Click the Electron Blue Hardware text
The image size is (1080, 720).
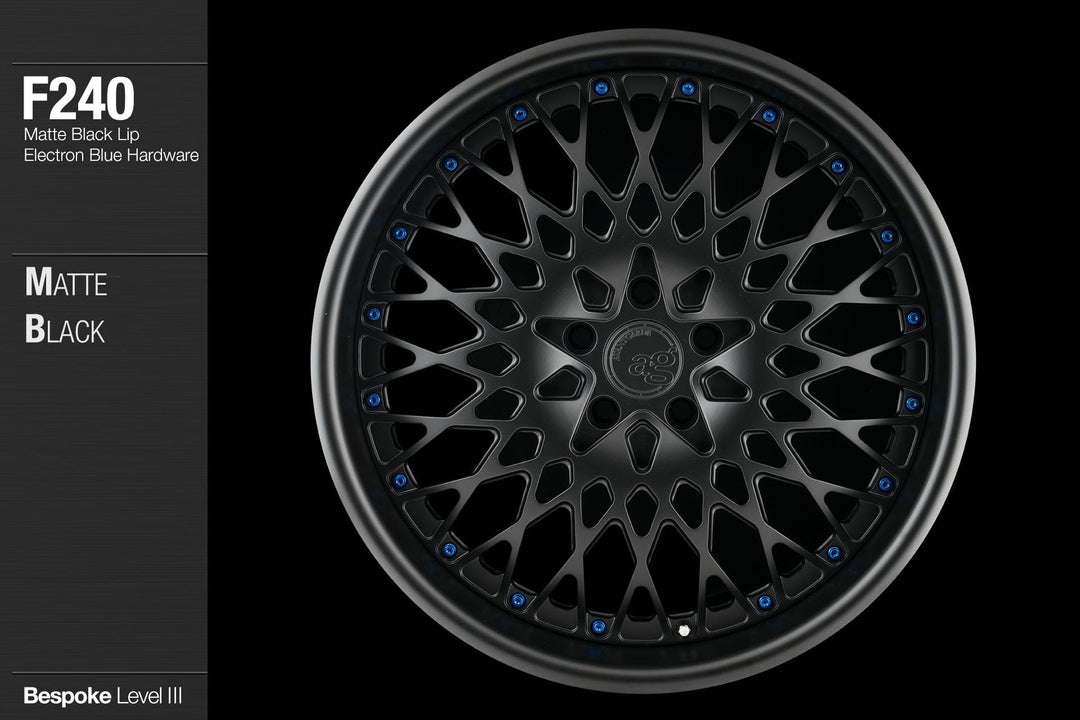pyautogui.click(x=110, y=155)
